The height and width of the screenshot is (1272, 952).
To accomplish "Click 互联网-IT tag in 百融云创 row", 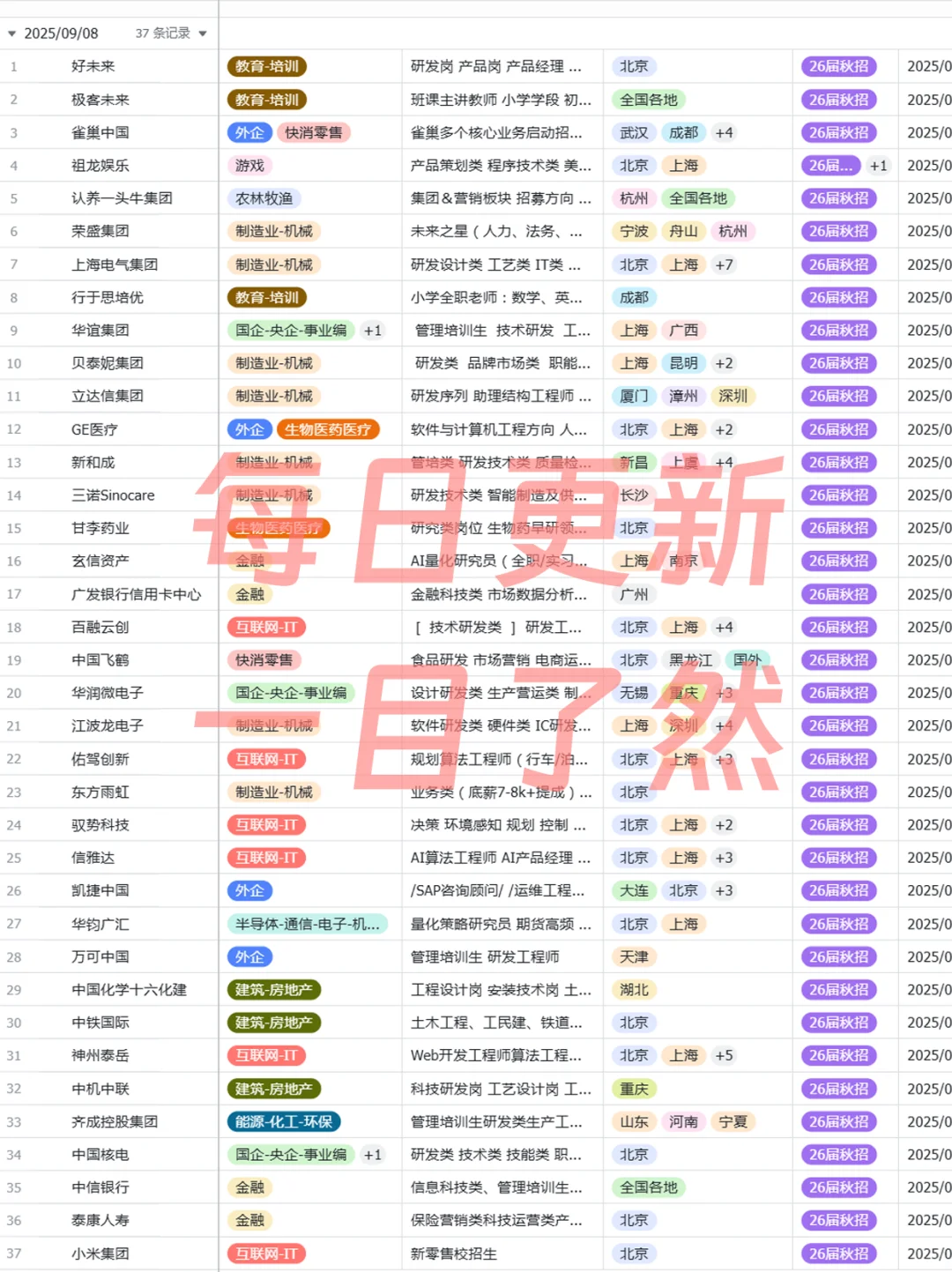I will (x=267, y=627).
